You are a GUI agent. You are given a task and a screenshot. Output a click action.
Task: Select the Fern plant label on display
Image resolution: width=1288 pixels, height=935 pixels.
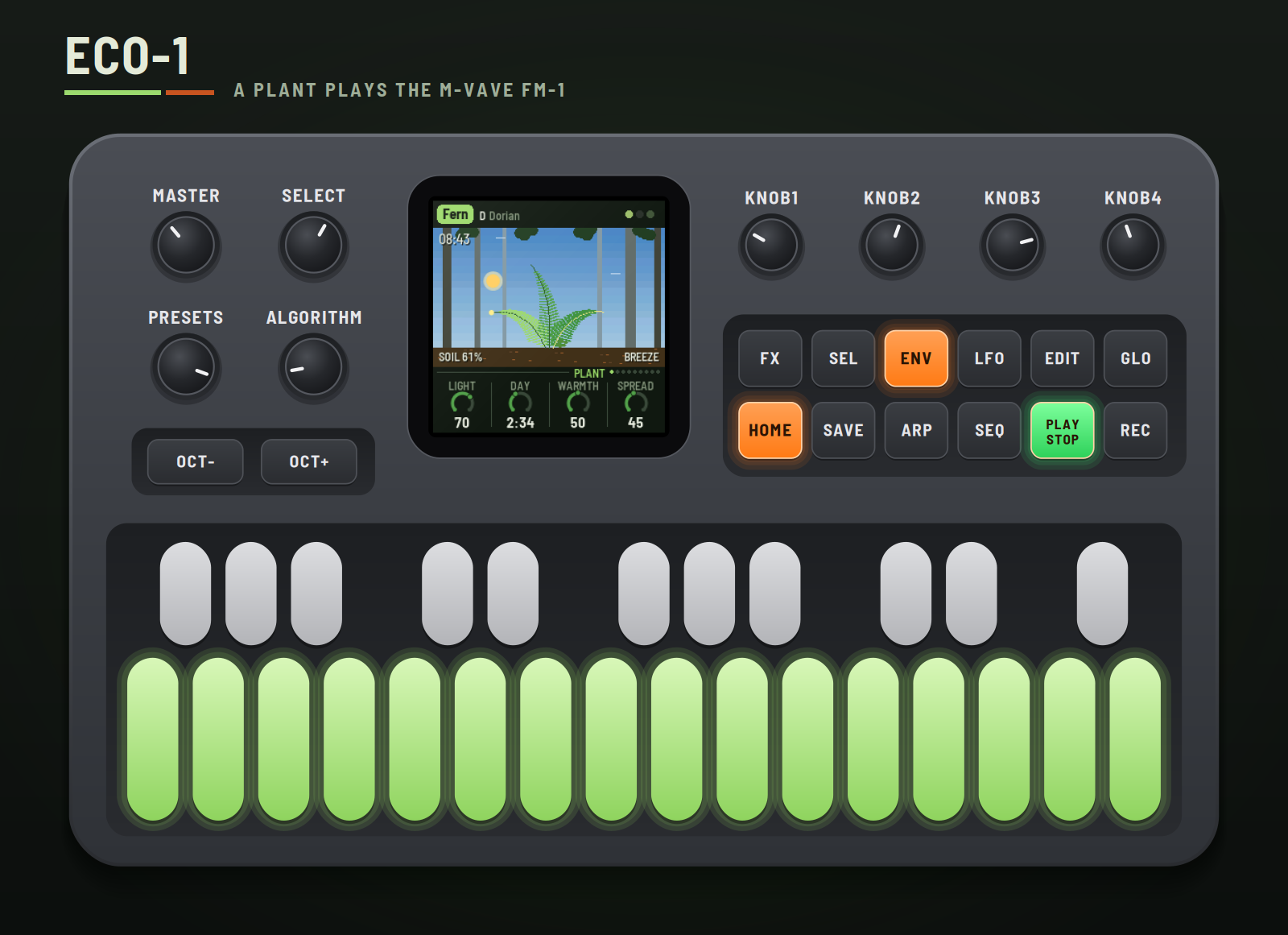pos(455,214)
